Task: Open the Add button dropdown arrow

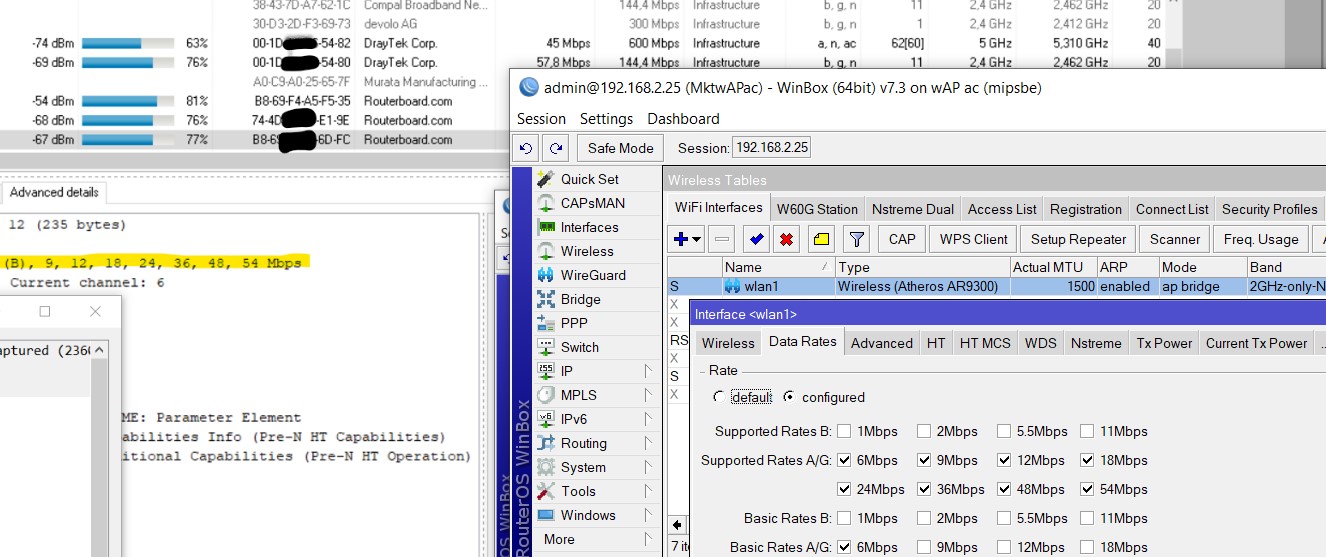Action: click(x=697, y=239)
